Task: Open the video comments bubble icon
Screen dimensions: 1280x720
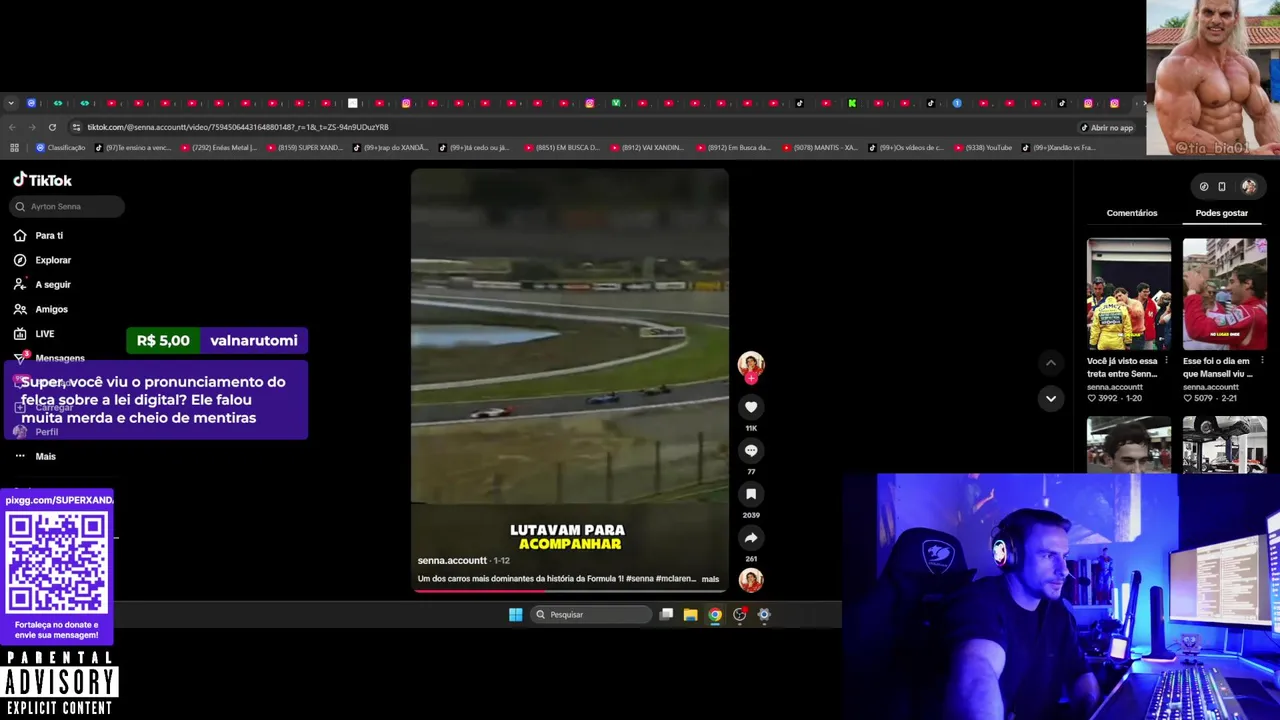Action: pos(751,451)
